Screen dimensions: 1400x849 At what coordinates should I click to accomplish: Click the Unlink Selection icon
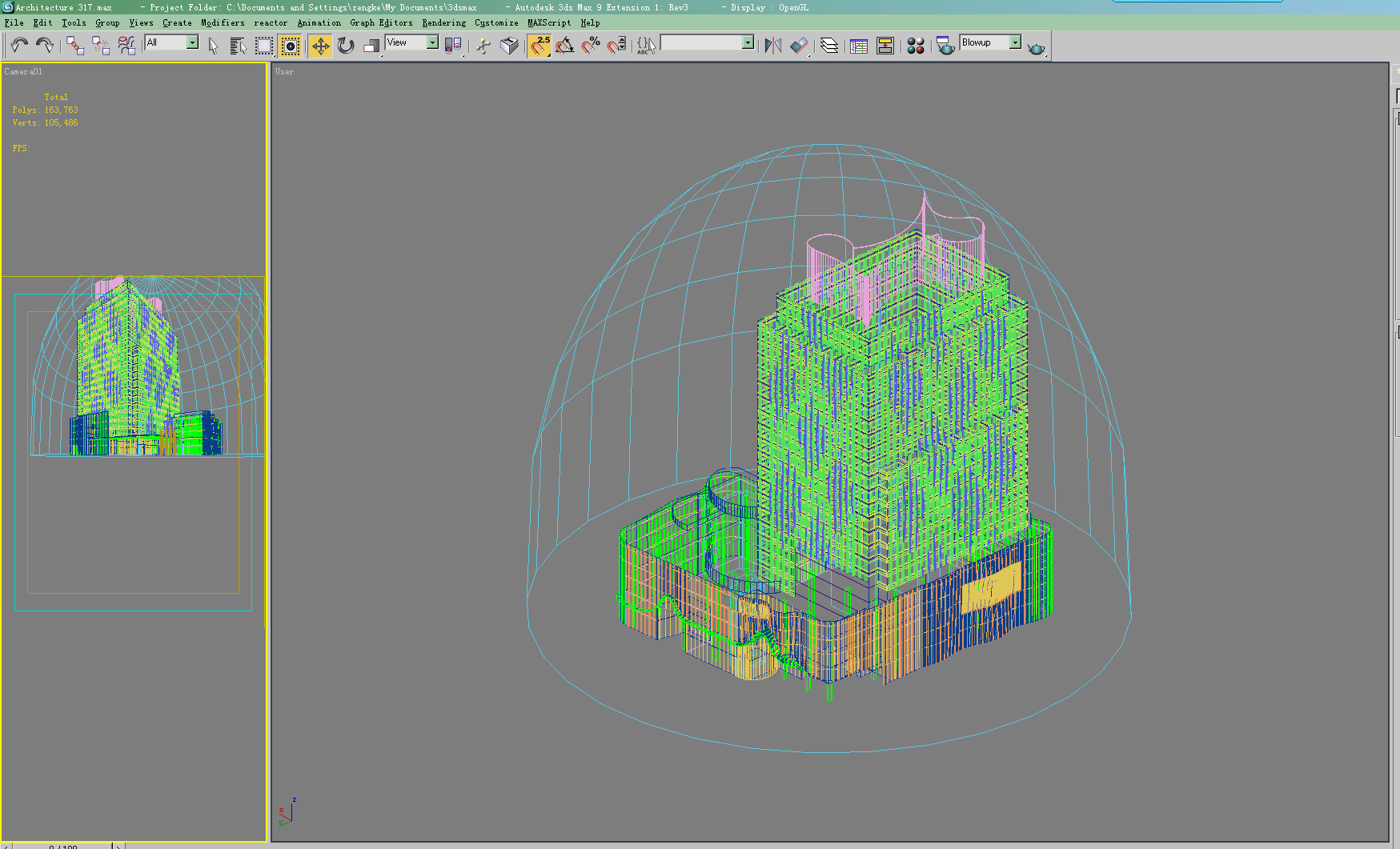click(x=101, y=46)
